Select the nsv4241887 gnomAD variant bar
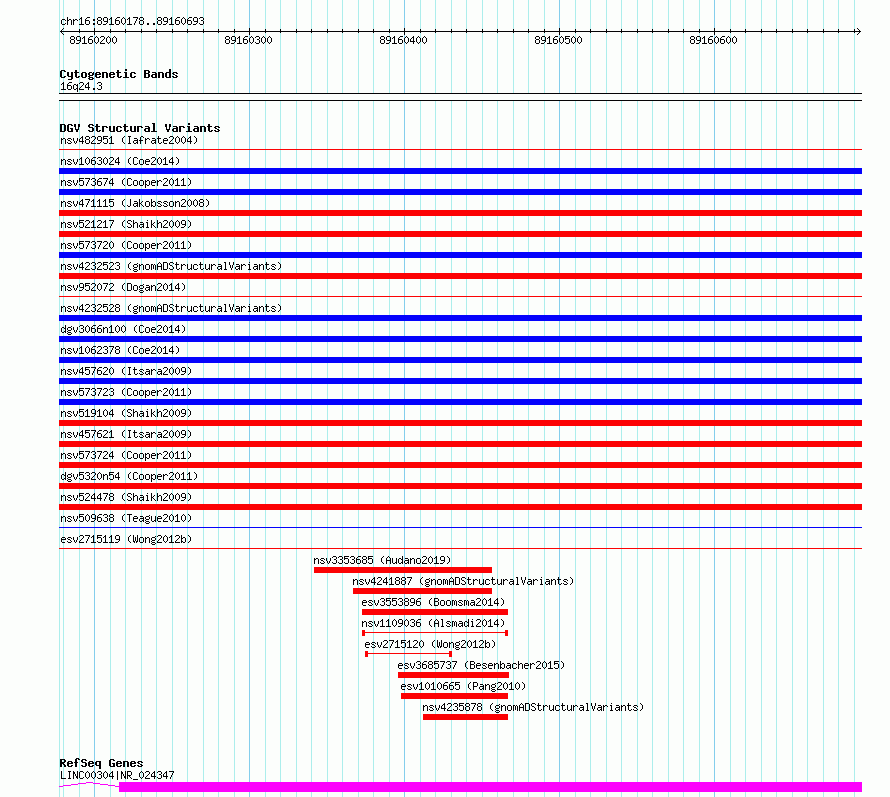This screenshot has height=797, width=890. [422, 591]
